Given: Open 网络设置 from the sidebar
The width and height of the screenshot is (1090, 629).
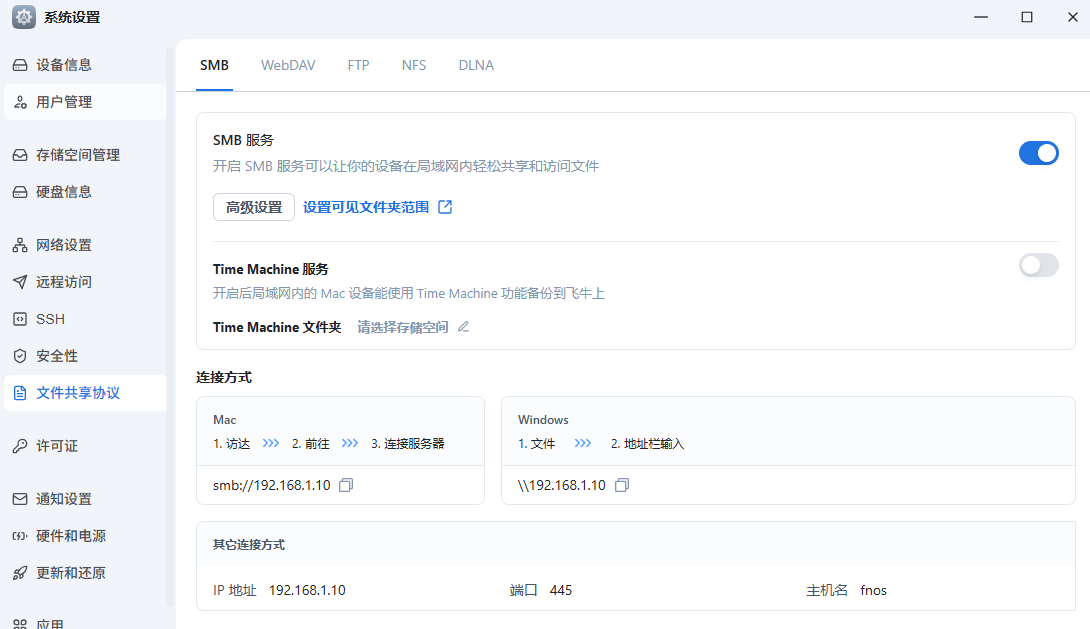Looking at the screenshot, I should click(64, 245).
